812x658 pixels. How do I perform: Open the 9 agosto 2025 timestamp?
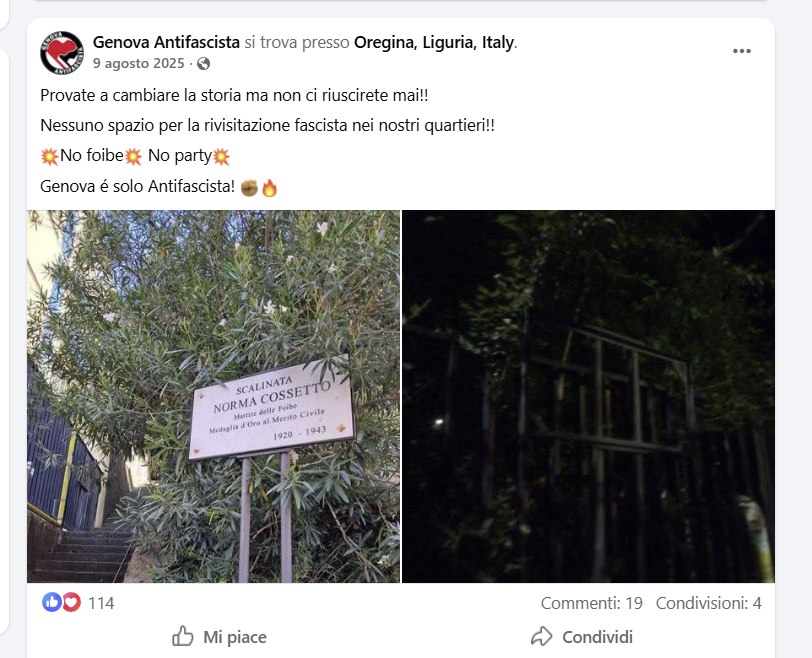[138, 63]
